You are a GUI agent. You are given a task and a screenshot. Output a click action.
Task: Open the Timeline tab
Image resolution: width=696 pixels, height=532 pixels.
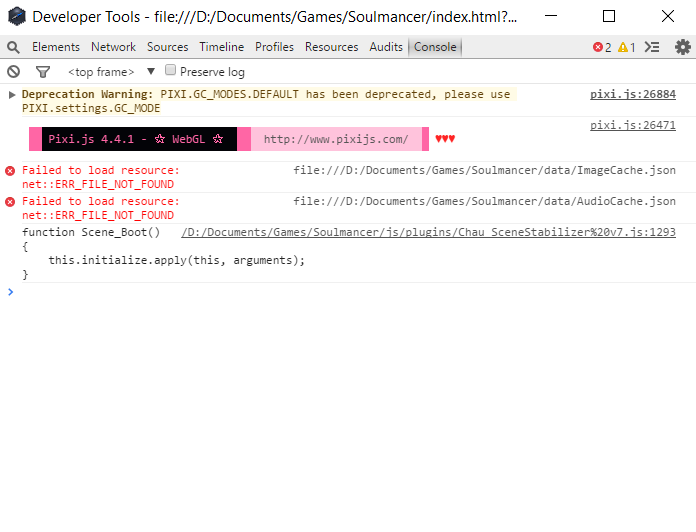(221, 47)
